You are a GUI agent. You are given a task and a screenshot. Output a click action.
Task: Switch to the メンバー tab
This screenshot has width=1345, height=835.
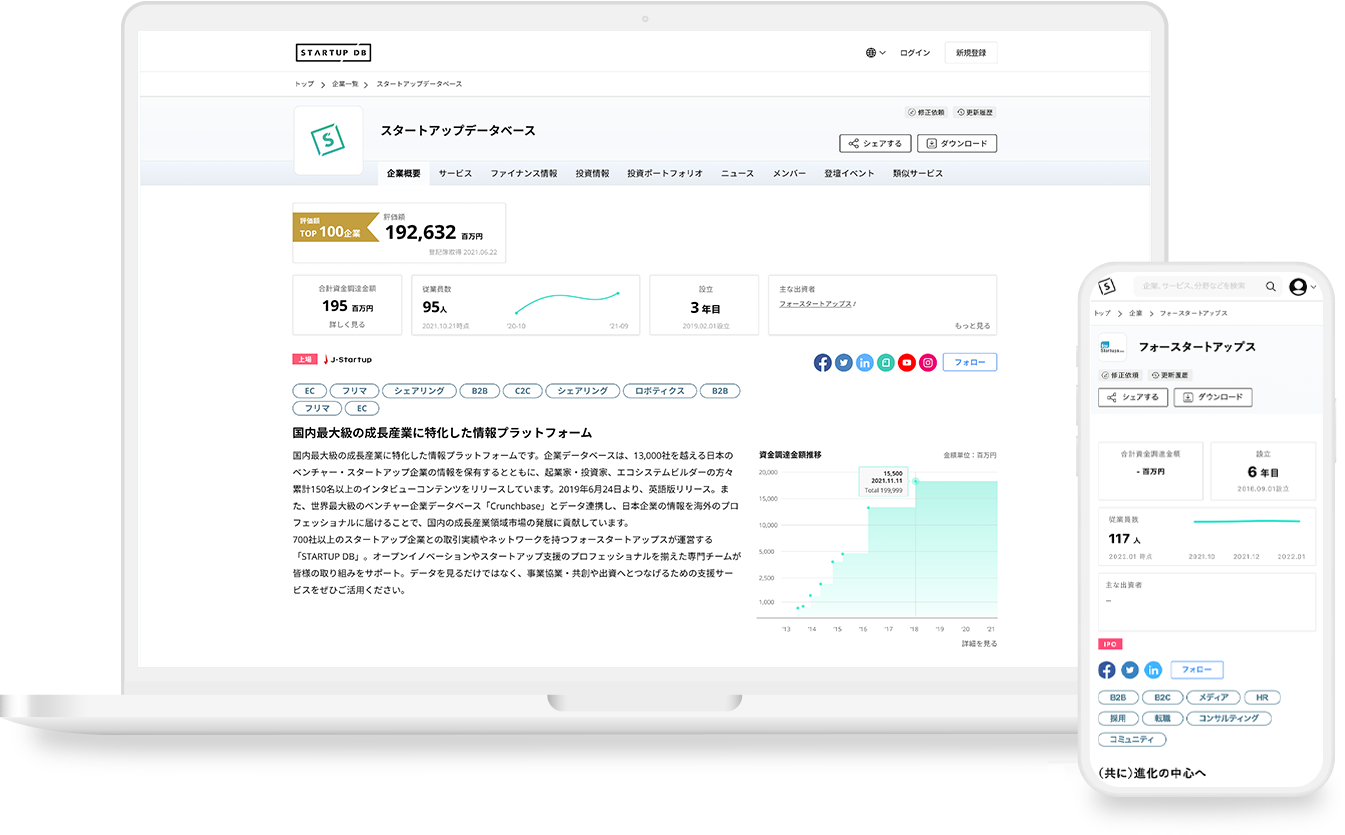789,173
